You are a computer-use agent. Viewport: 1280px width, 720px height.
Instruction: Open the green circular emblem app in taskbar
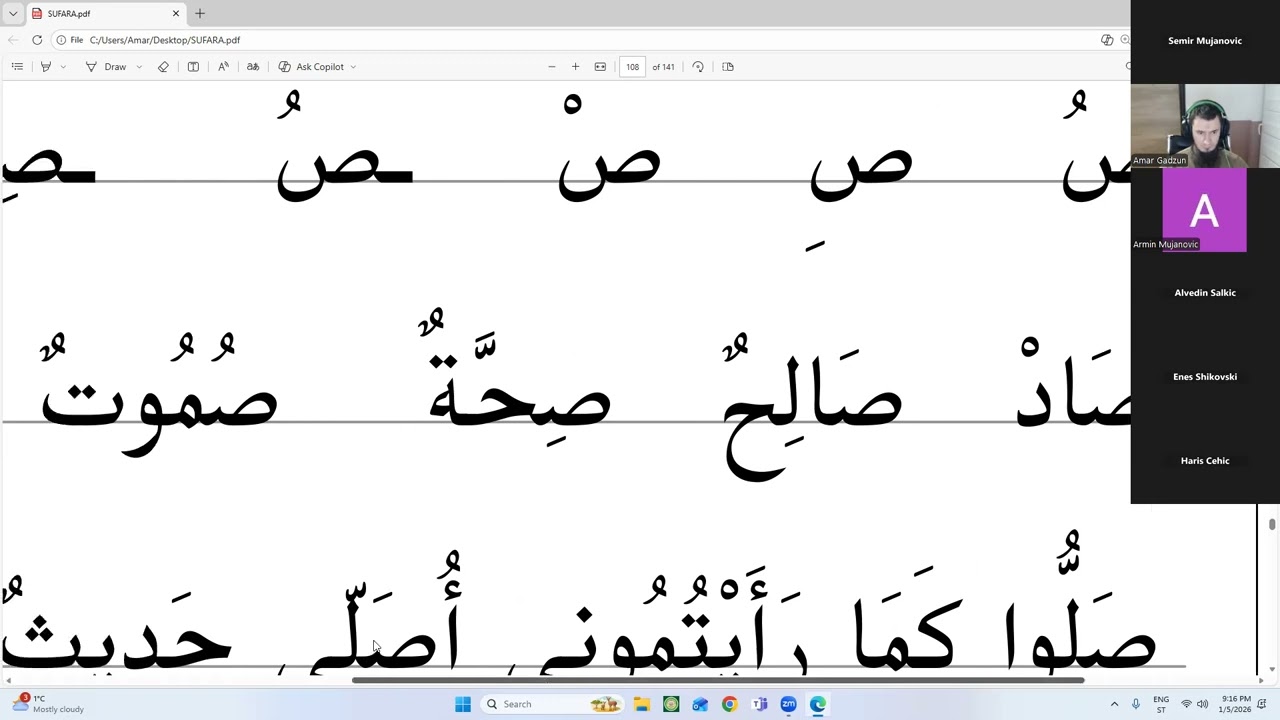(671, 704)
